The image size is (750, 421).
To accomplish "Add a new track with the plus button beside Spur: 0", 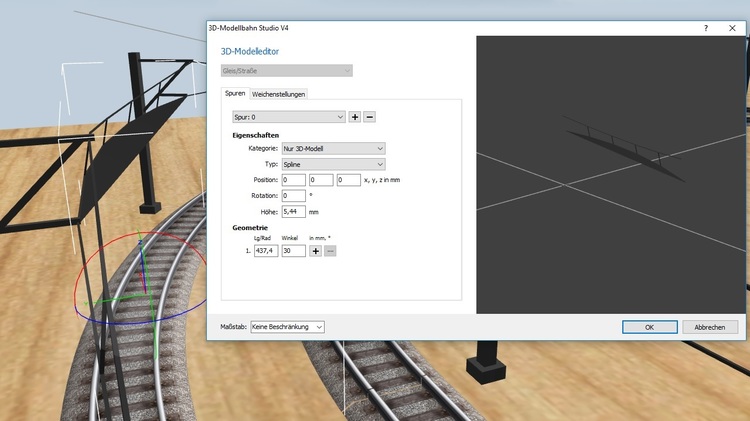I will coord(354,117).
